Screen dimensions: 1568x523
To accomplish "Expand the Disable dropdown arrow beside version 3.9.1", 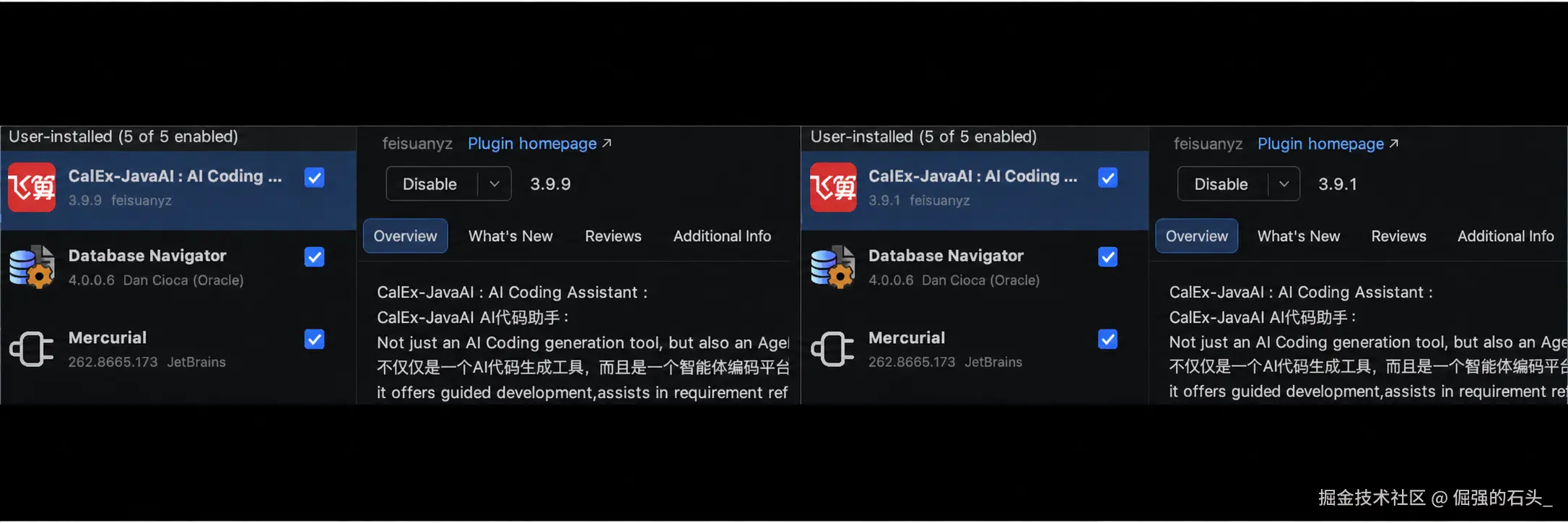I will click(1284, 184).
